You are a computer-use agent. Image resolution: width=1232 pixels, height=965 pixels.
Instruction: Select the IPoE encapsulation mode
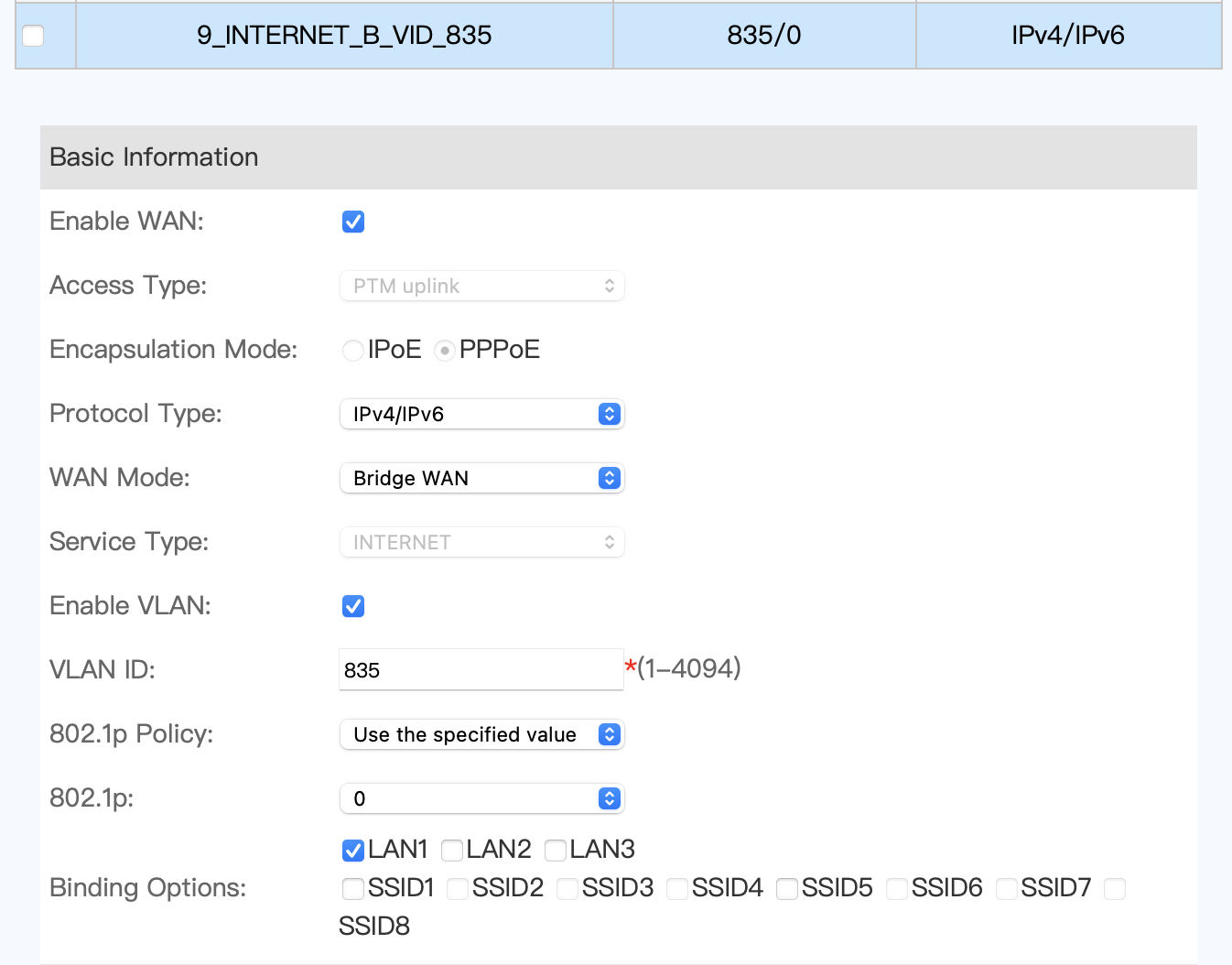(x=353, y=351)
